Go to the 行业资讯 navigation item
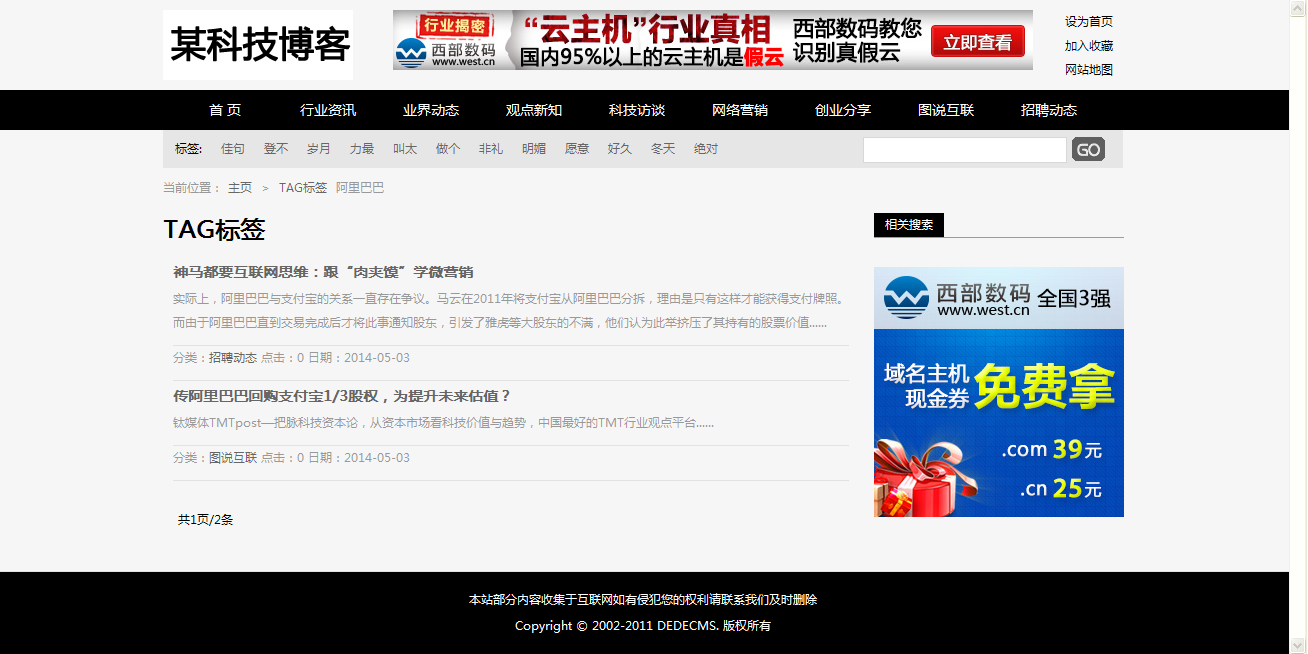This screenshot has width=1308, height=654. click(x=328, y=110)
